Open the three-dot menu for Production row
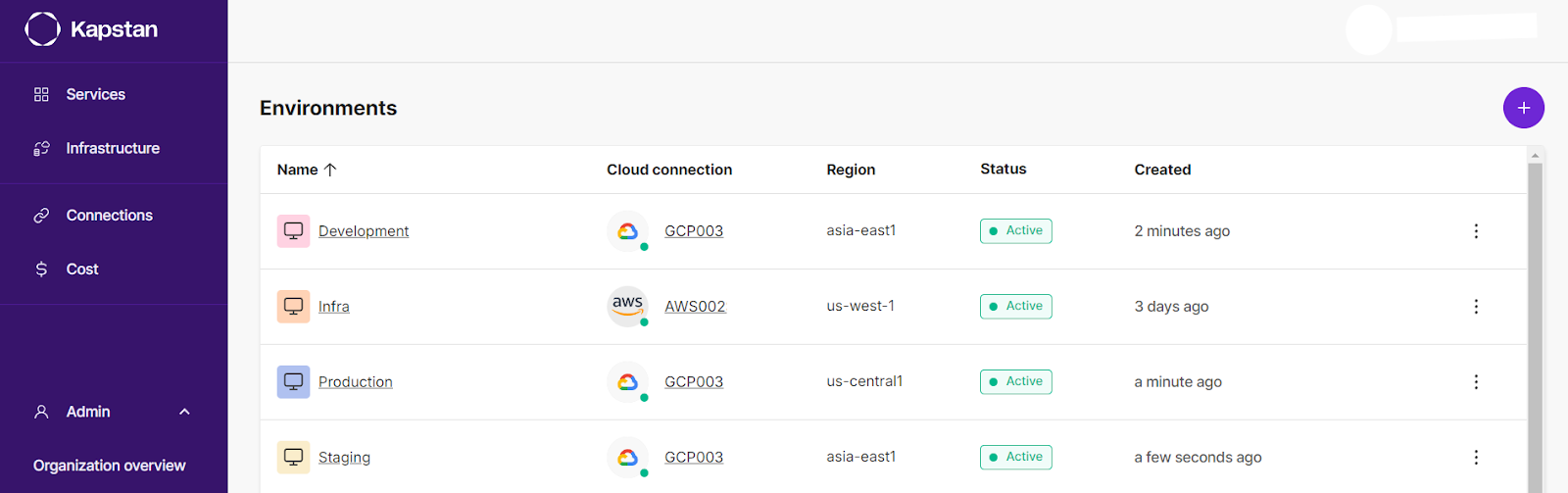This screenshot has height=493, width=1568. pos(1476,382)
